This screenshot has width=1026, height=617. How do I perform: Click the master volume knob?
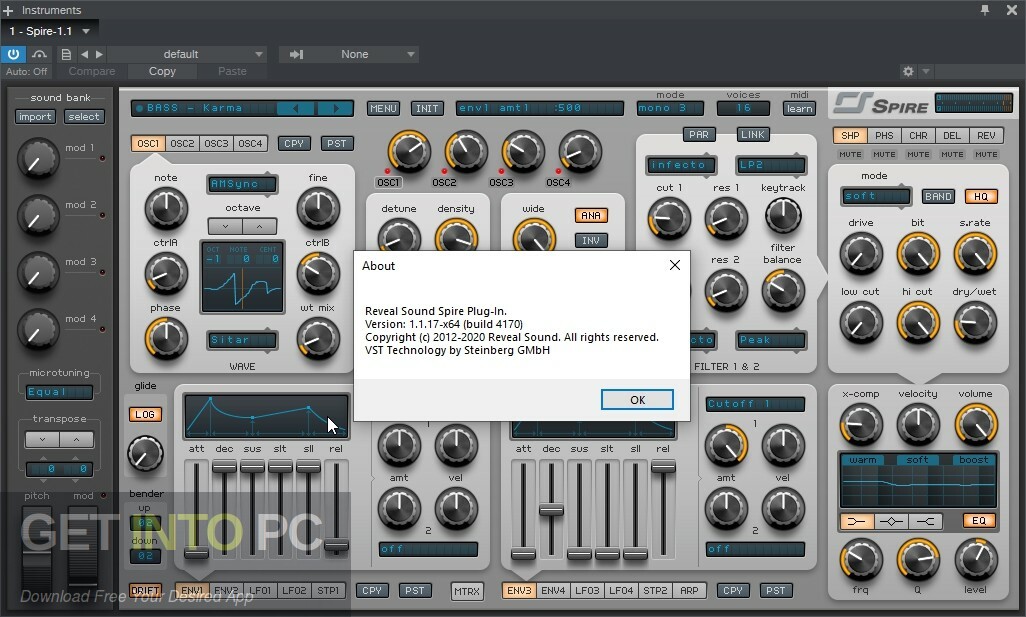(976, 424)
